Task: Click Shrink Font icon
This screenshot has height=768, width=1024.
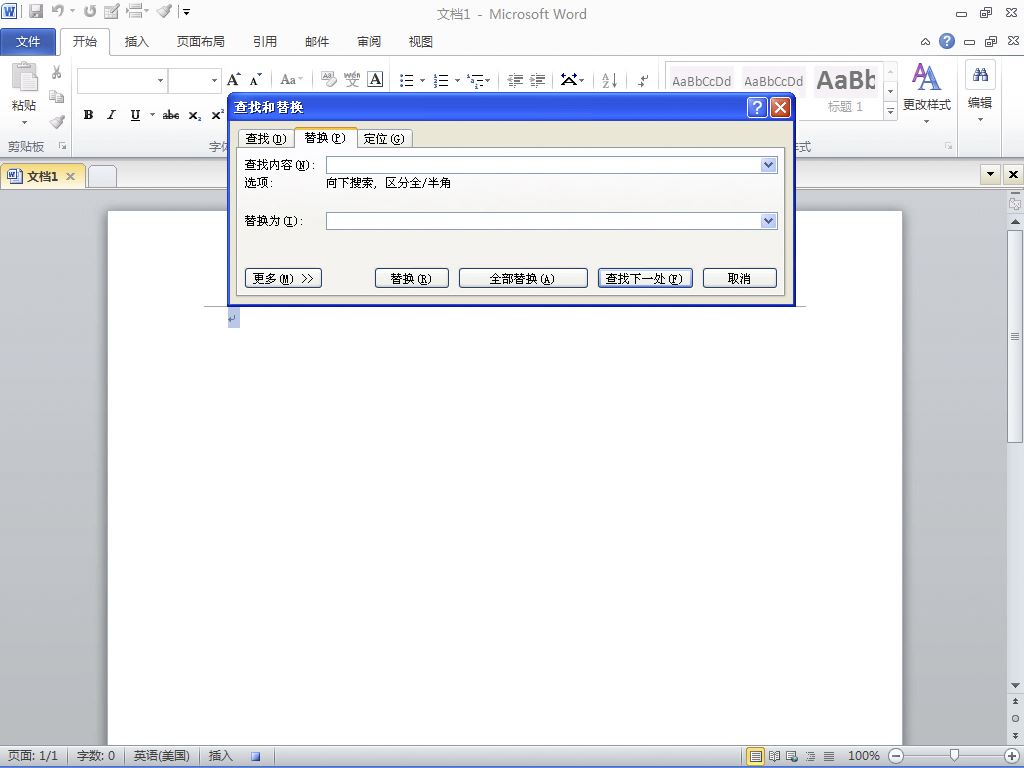Action: pyautogui.click(x=255, y=80)
